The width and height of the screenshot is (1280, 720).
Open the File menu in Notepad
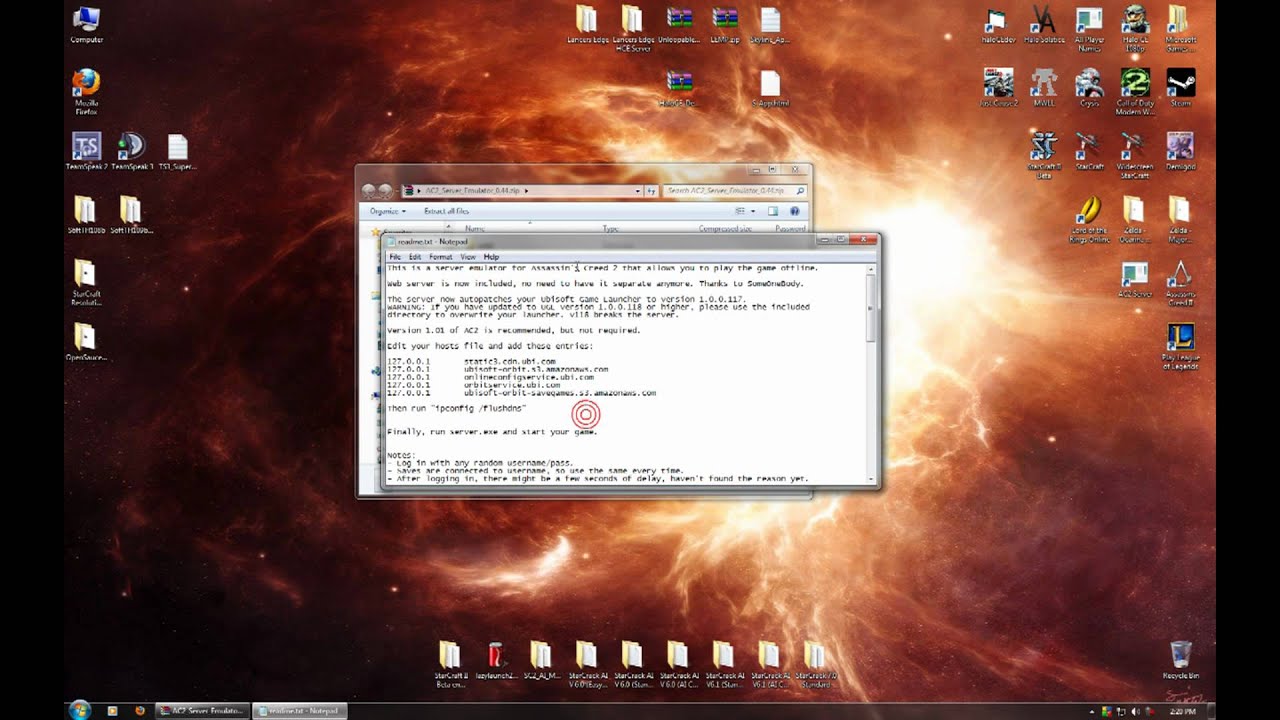click(395, 257)
